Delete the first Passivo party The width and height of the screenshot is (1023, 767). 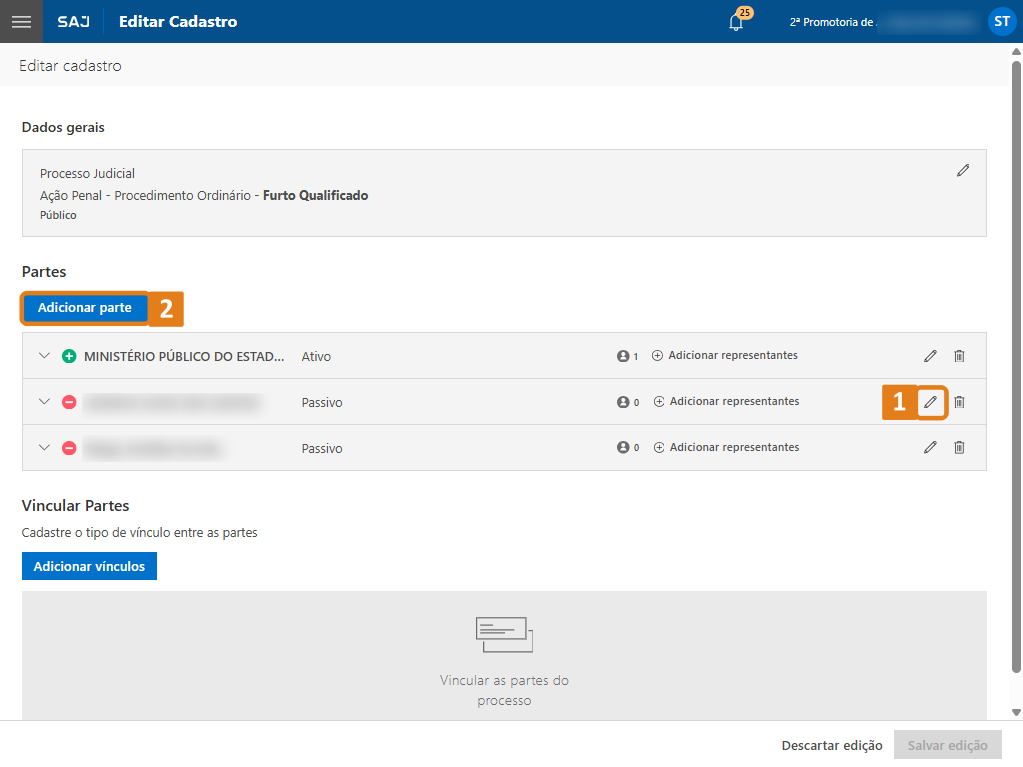pyautogui.click(x=959, y=402)
